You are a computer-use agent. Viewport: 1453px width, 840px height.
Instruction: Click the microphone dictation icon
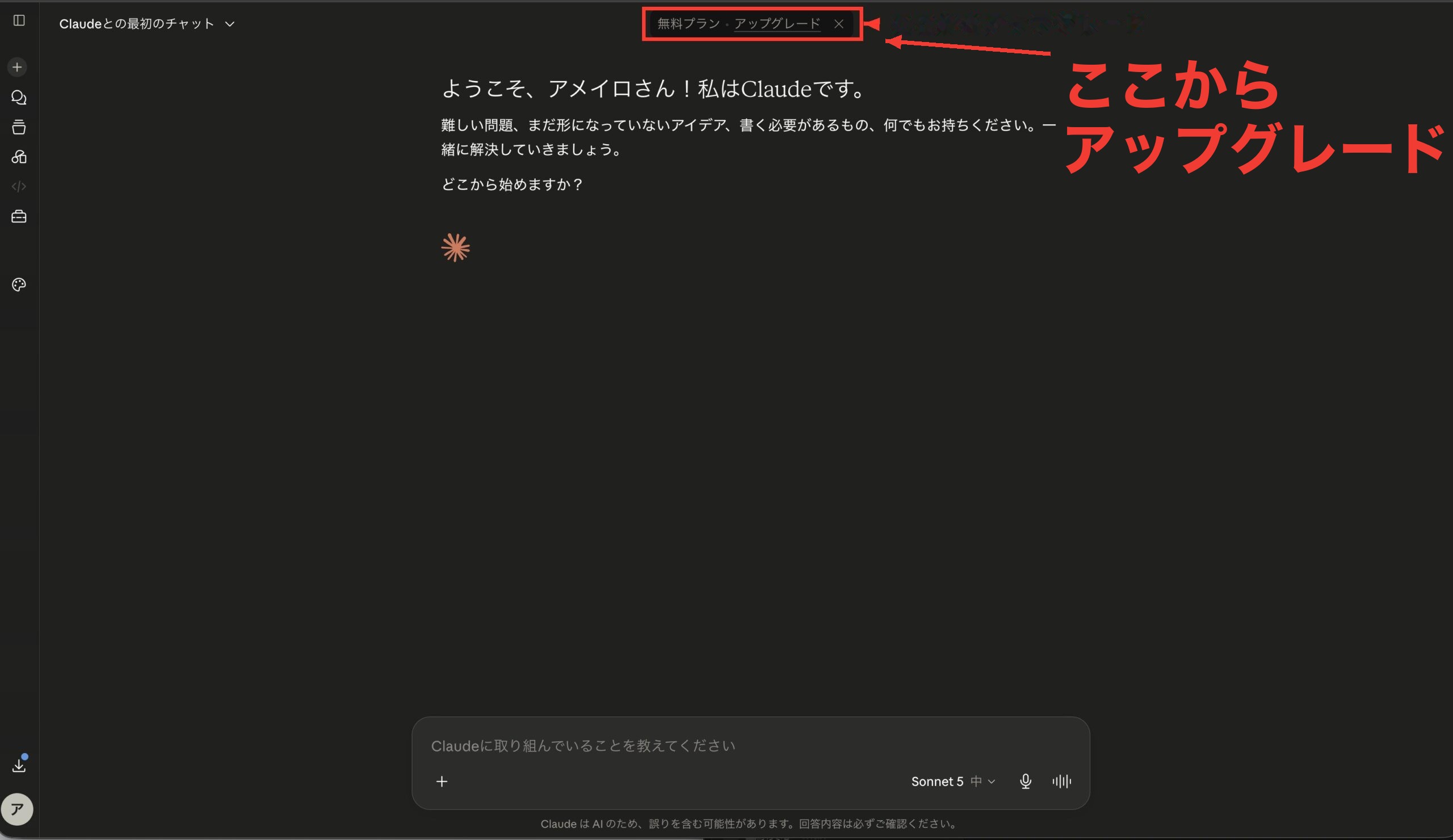1025,781
